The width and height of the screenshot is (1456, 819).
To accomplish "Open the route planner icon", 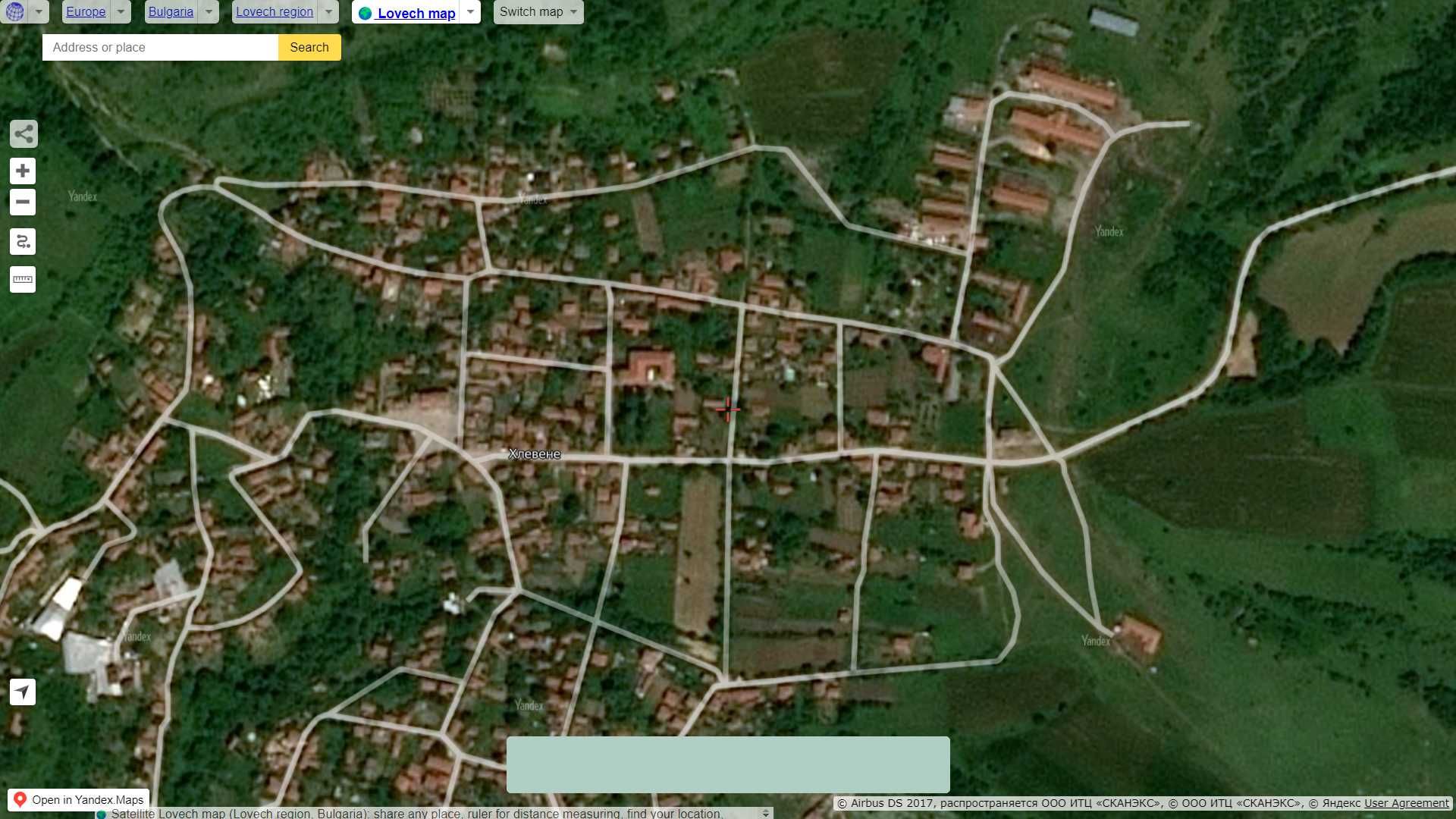I will click(23, 242).
